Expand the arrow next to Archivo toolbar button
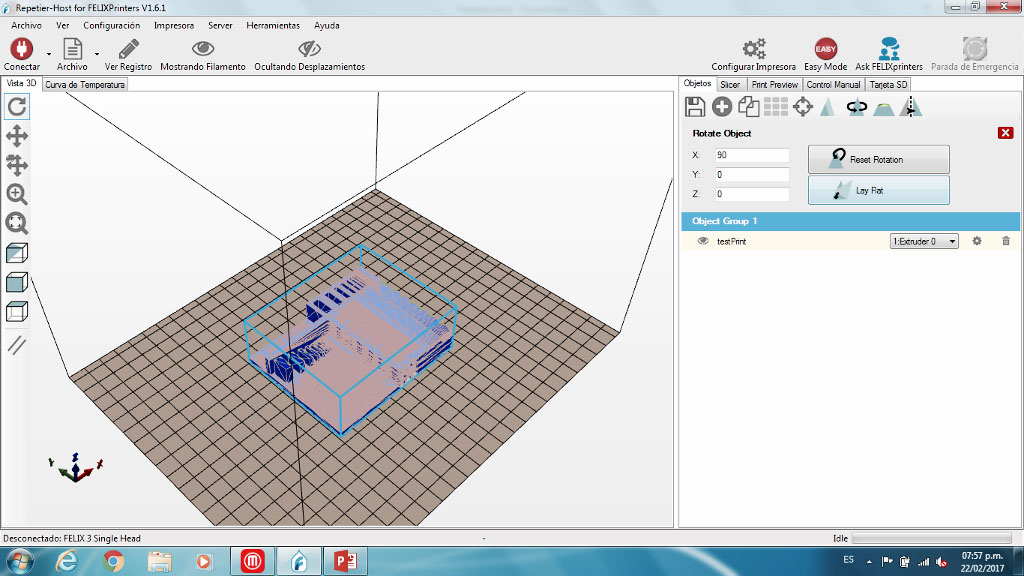Viewport: 1024px width, 576px height. [97, 53]
